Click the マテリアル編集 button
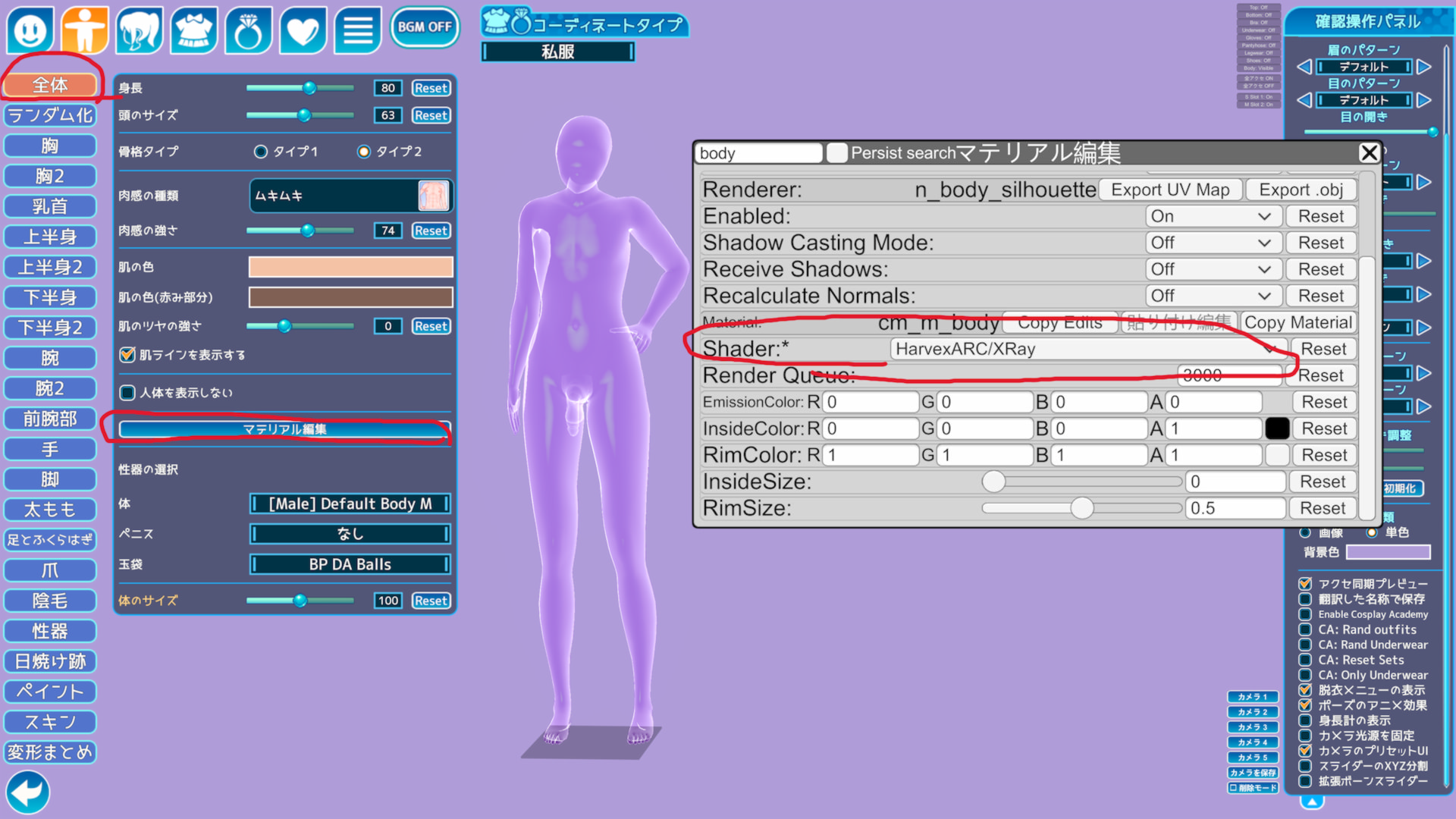Image resolution: width=1456 pixels, height=819 pixels. (x=284, y=429)
